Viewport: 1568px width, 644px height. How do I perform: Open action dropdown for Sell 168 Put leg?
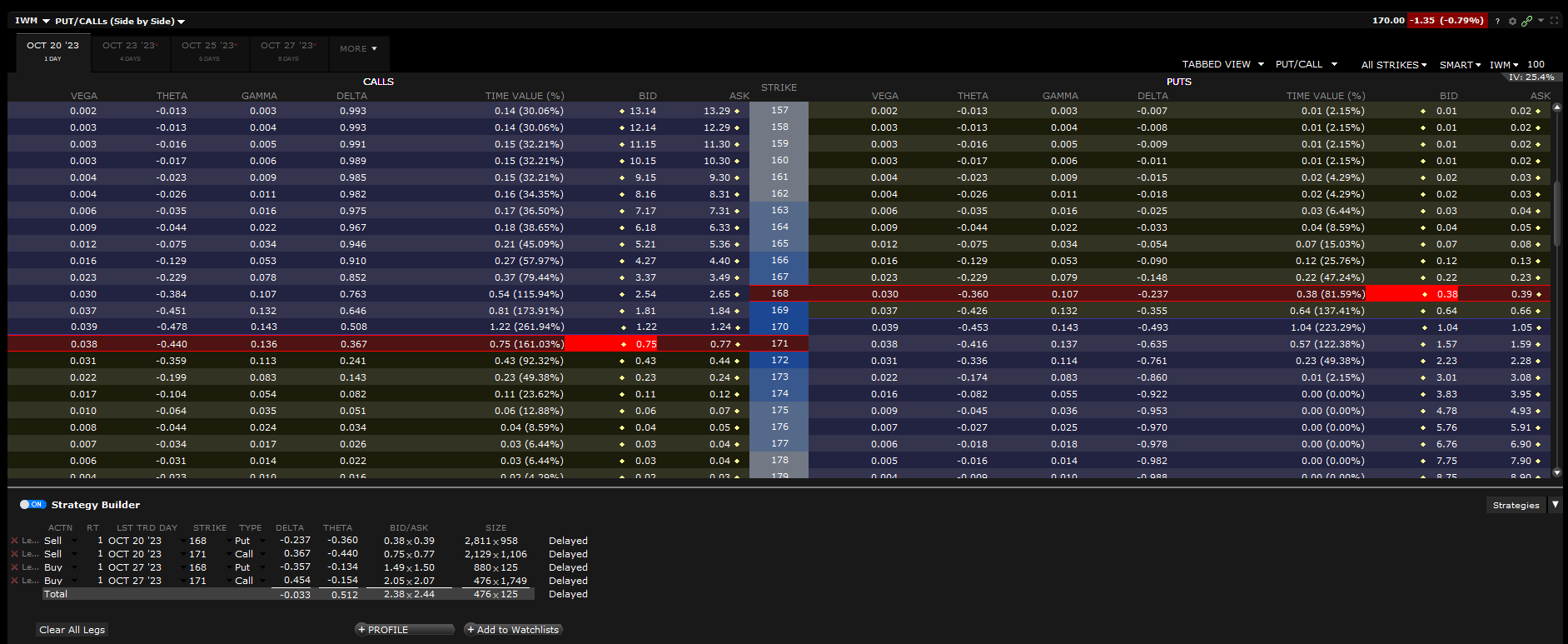(x=75, y=541)
